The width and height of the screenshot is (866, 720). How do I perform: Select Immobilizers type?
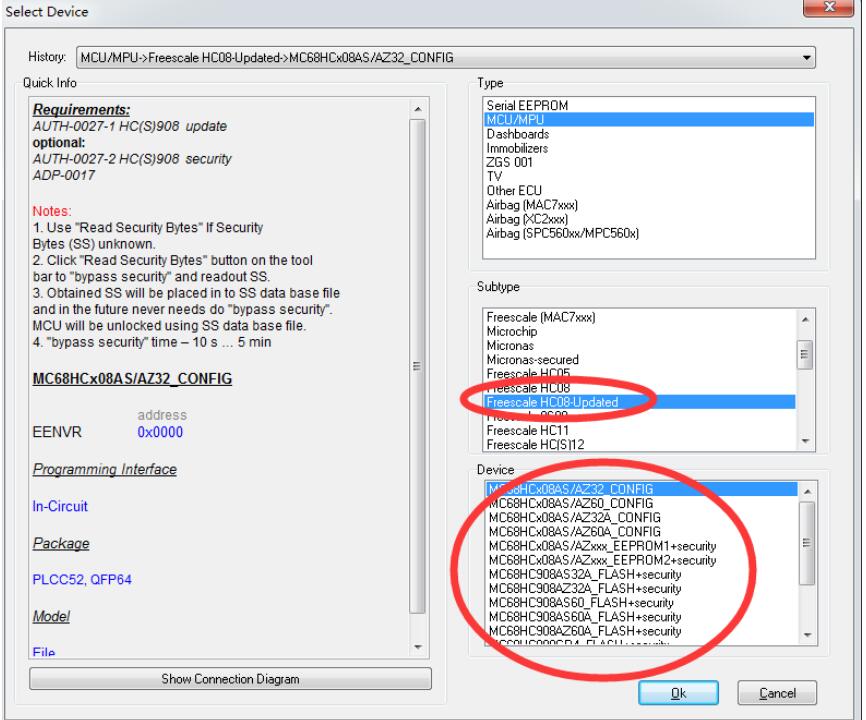pyautogui.click(x=517, y=148)
